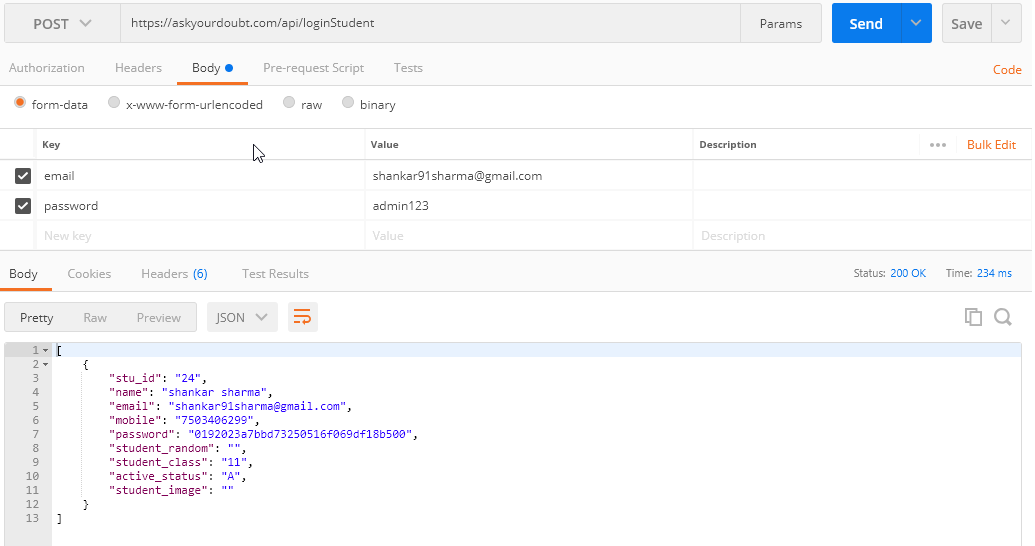Toggle the line wrap icon
Image resolution: width=1035 pixels, height=546 pixels.
pyautogui.click(x=302, y=317)
